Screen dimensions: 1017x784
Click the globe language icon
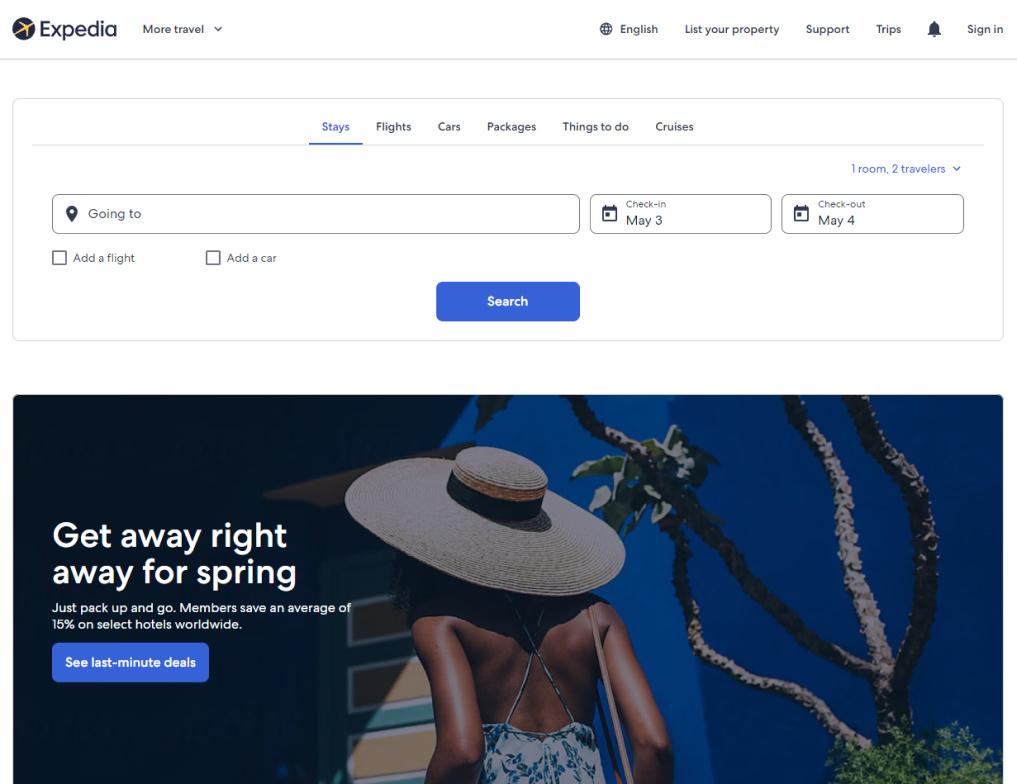coord(605,29)
